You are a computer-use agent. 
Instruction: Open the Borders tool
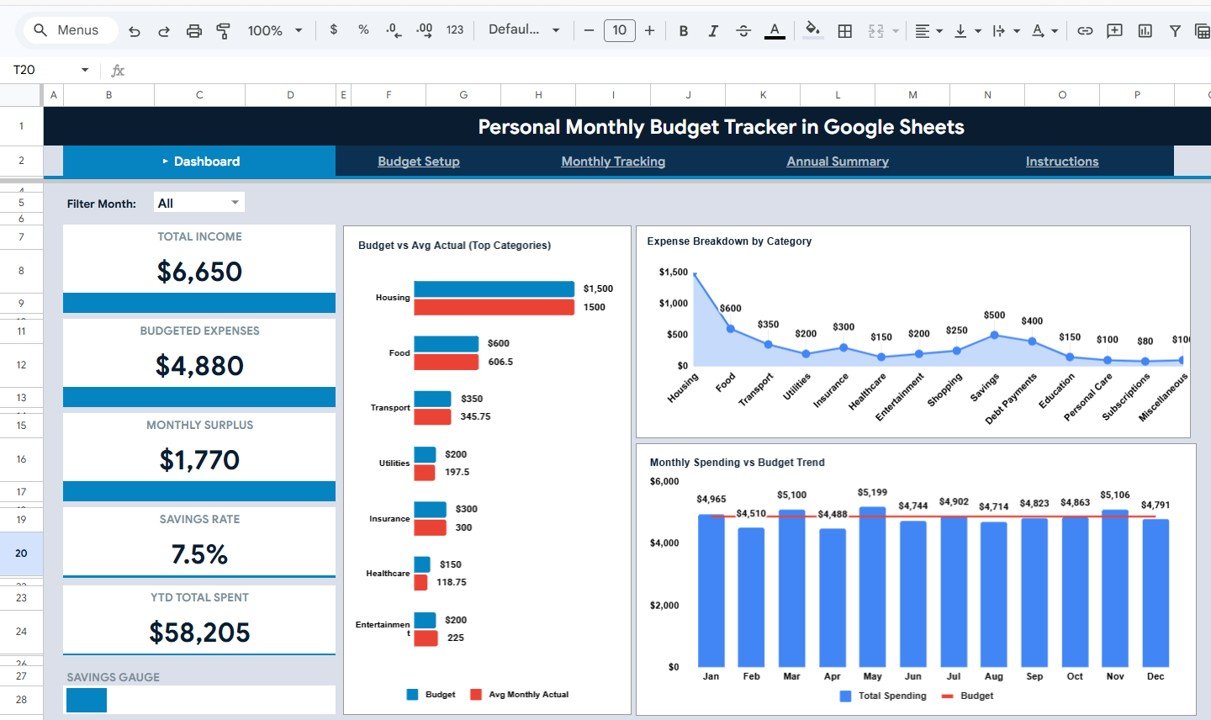pyautogui.click(x=845, y=30)
